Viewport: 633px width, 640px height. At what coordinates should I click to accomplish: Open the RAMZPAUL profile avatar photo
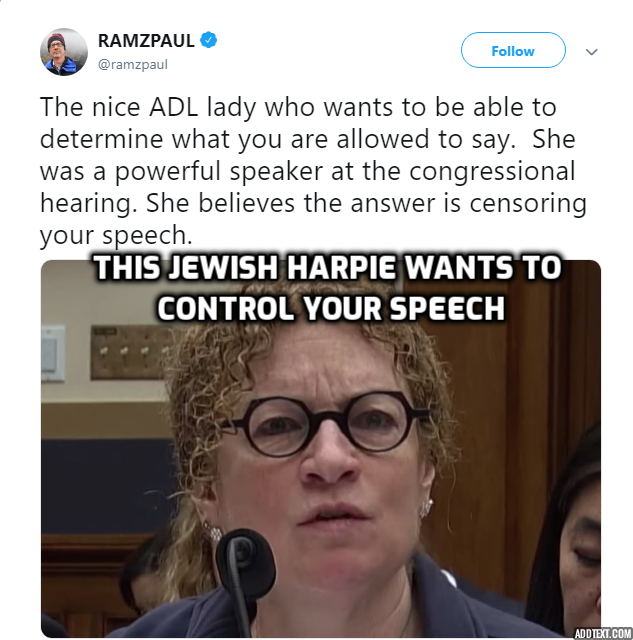click(x=64, y=52)
